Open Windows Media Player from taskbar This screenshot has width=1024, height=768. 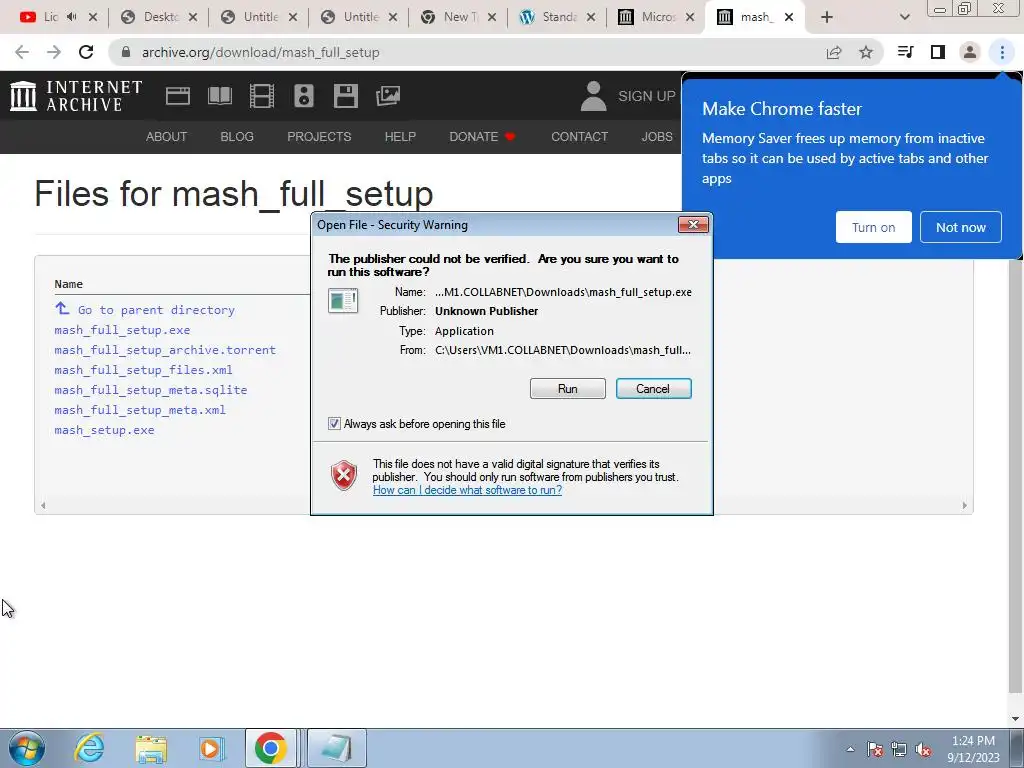coord(211,748)
